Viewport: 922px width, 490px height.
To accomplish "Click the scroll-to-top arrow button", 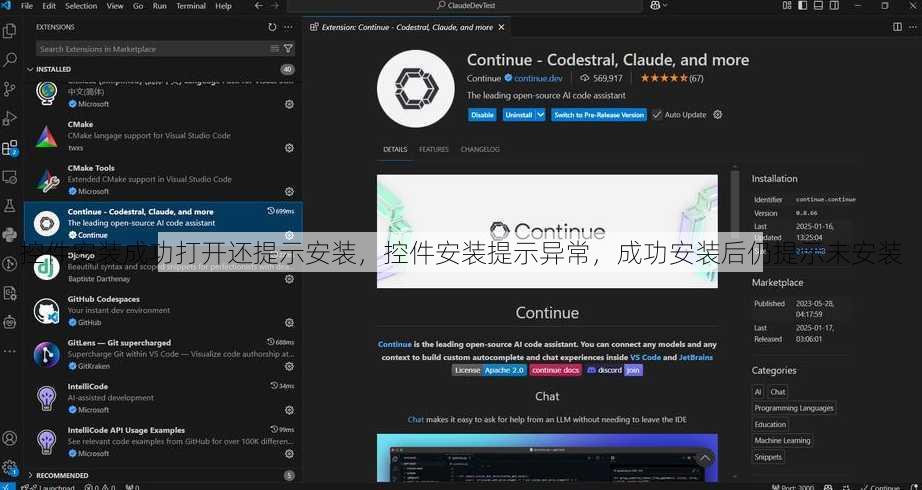I will (704, 459).
